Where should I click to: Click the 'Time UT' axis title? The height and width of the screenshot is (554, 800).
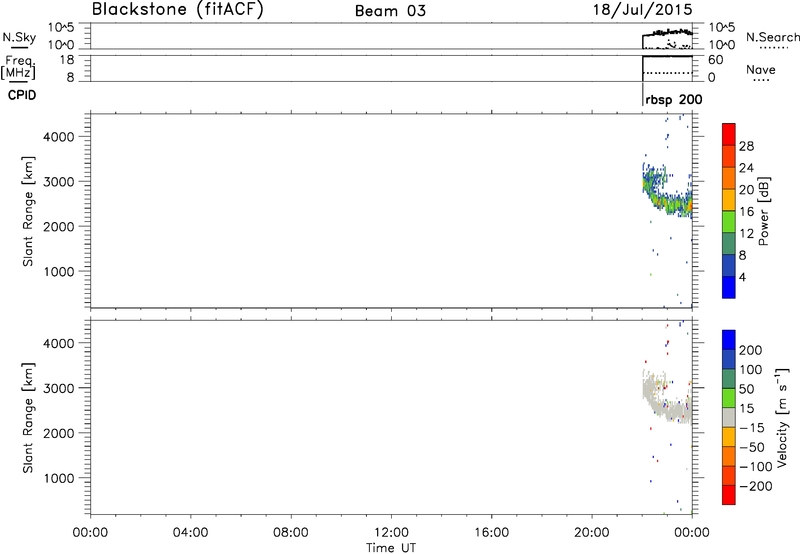coord(391,548)
